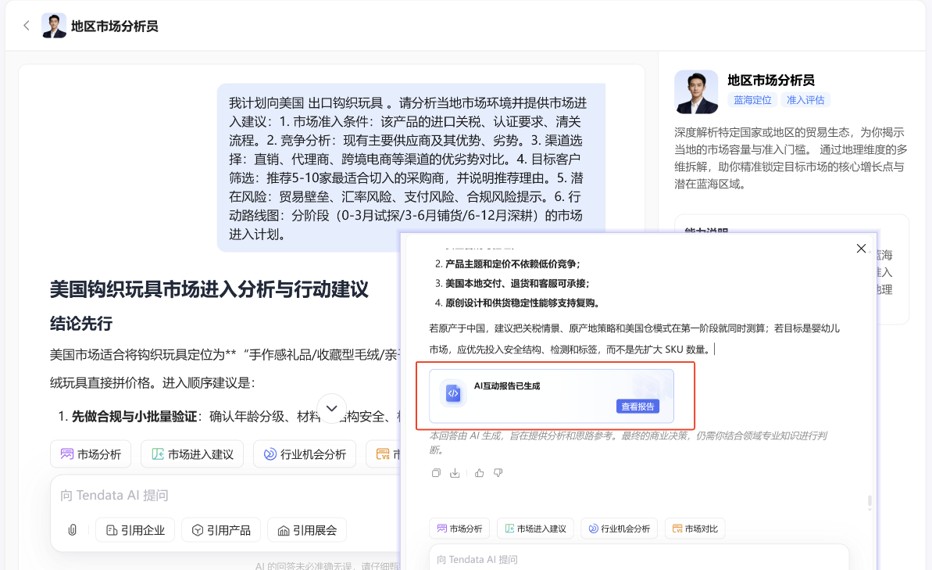
Task: Open the AI互动报告已生成 code file icon
Action: point(453,393)
